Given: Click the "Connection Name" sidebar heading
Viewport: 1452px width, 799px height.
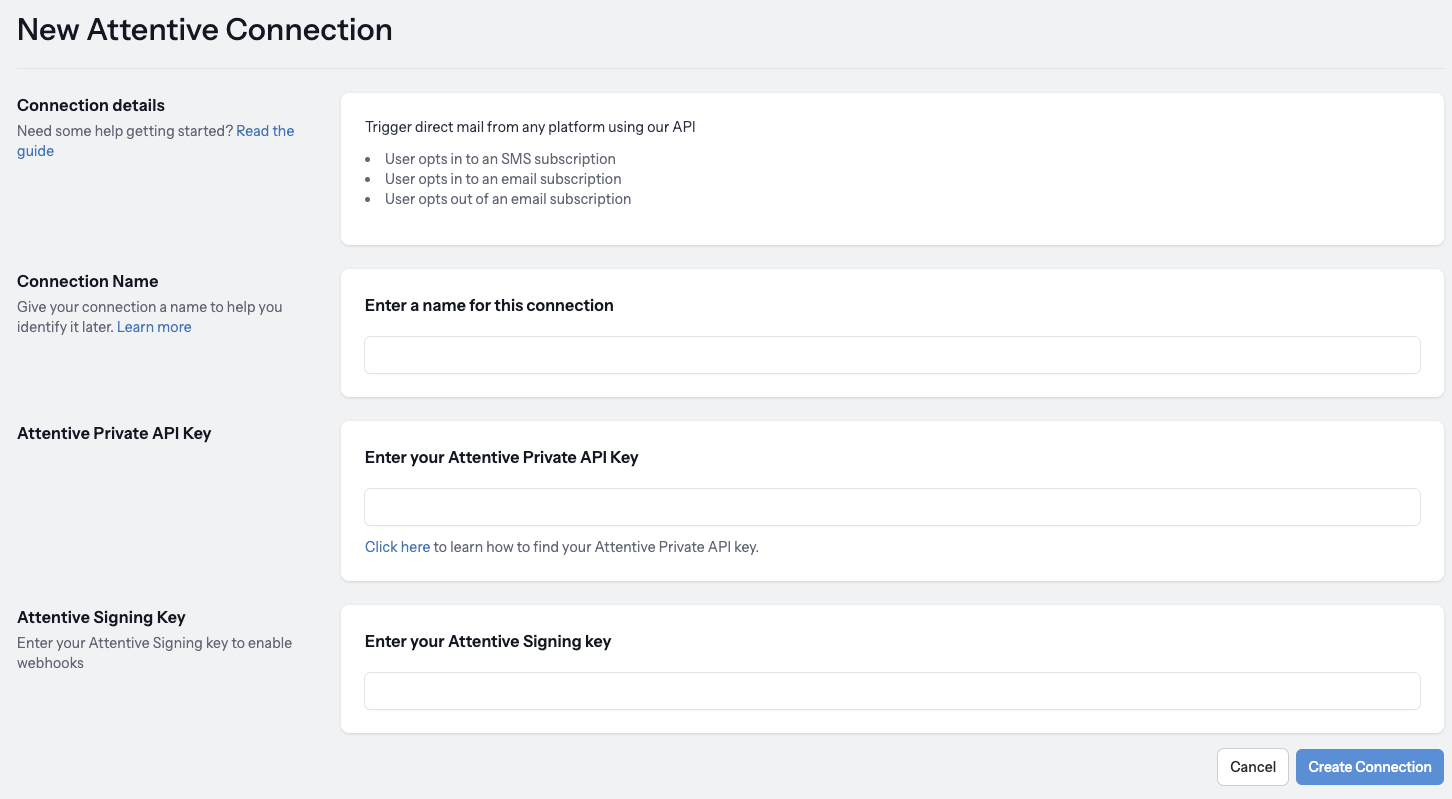Looking at the screenshot, I should 88,281.
